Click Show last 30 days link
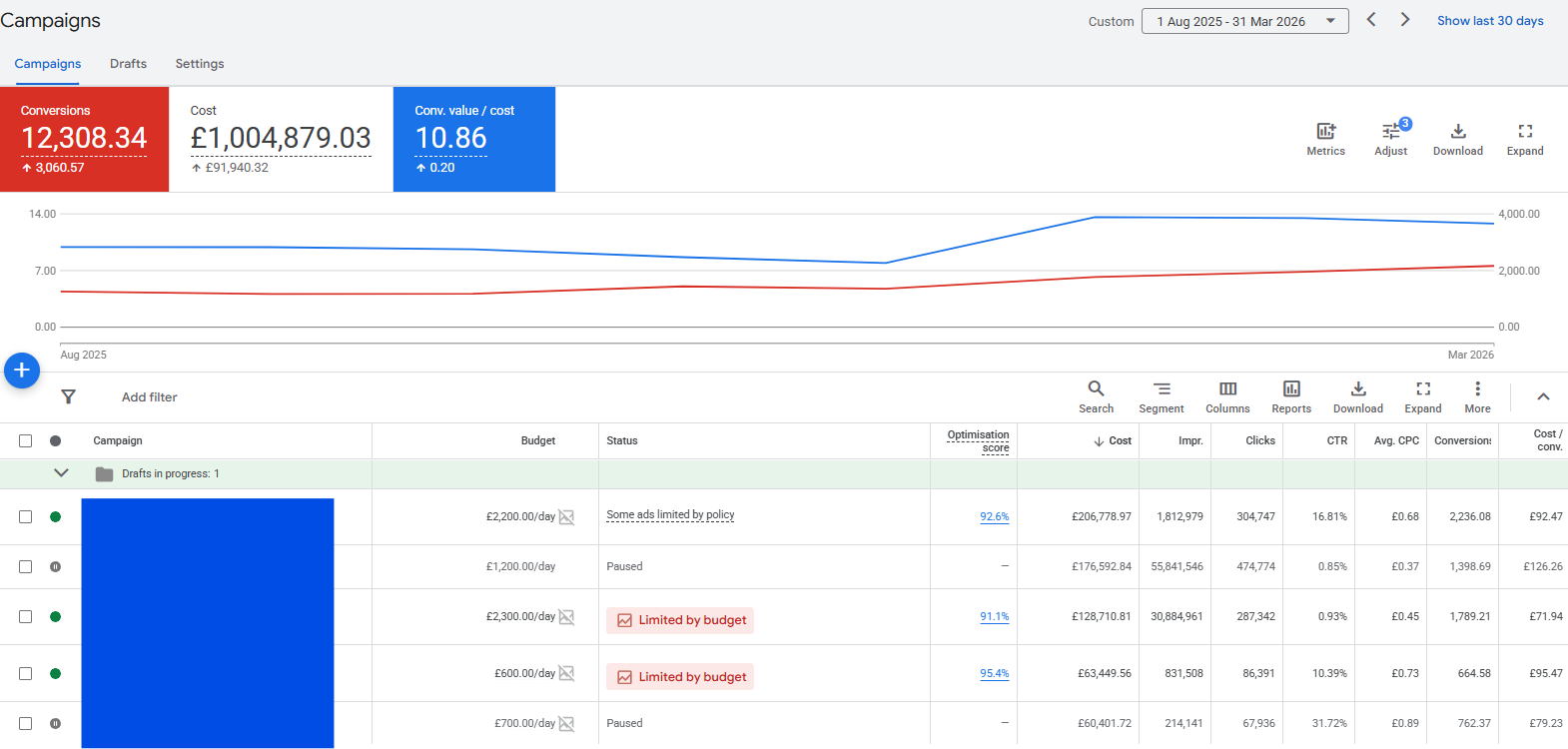Image resolution: width=1568 pixels, height=749 pixels. 1490,21
